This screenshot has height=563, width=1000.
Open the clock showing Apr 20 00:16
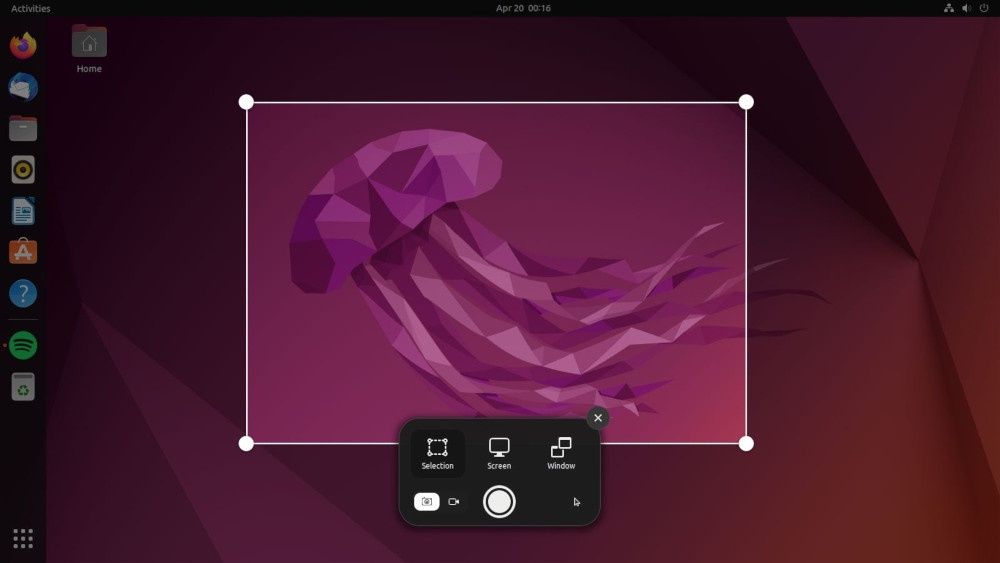[523, 8]
